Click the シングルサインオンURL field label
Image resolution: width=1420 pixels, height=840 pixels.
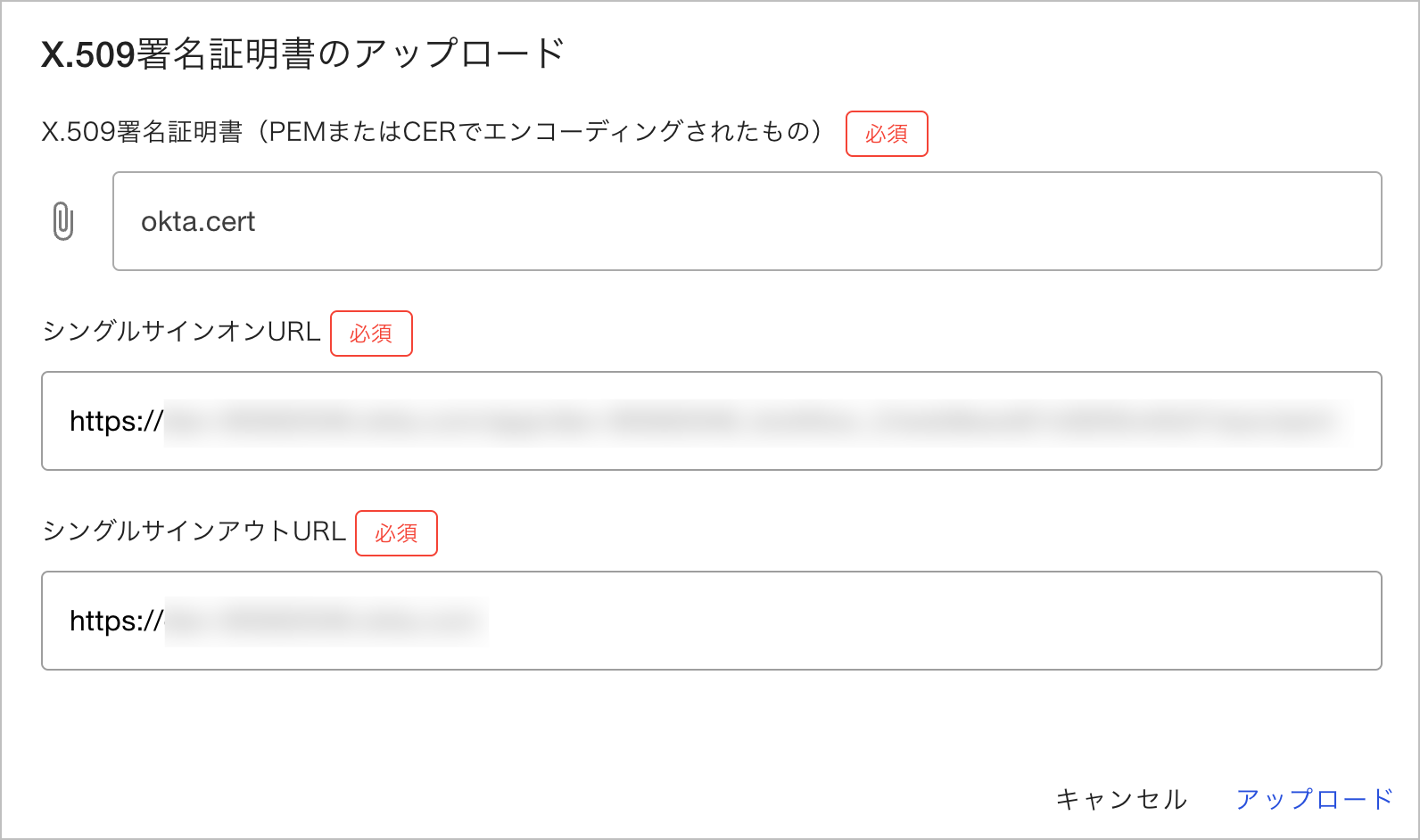181,332
